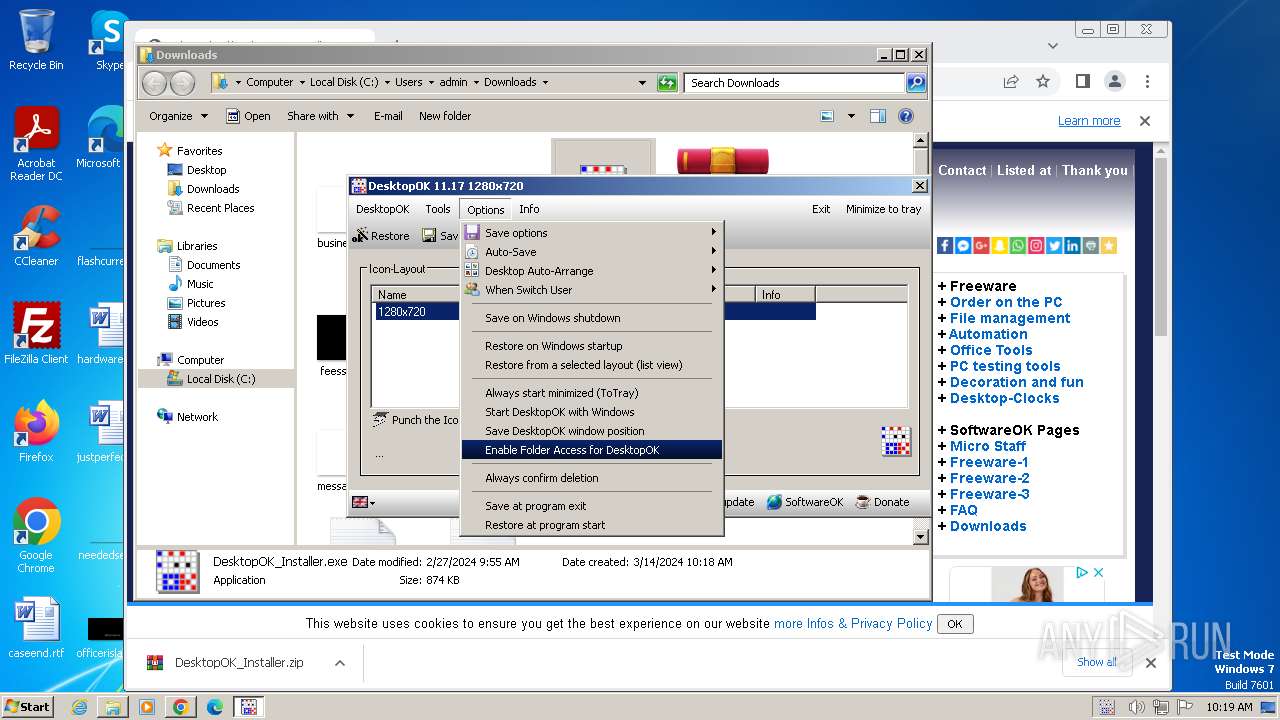Image resolution: width=1280 pixels, height=720 pixels.
Task: Toggle Restore on Windows startup
Action: (553, 346)
